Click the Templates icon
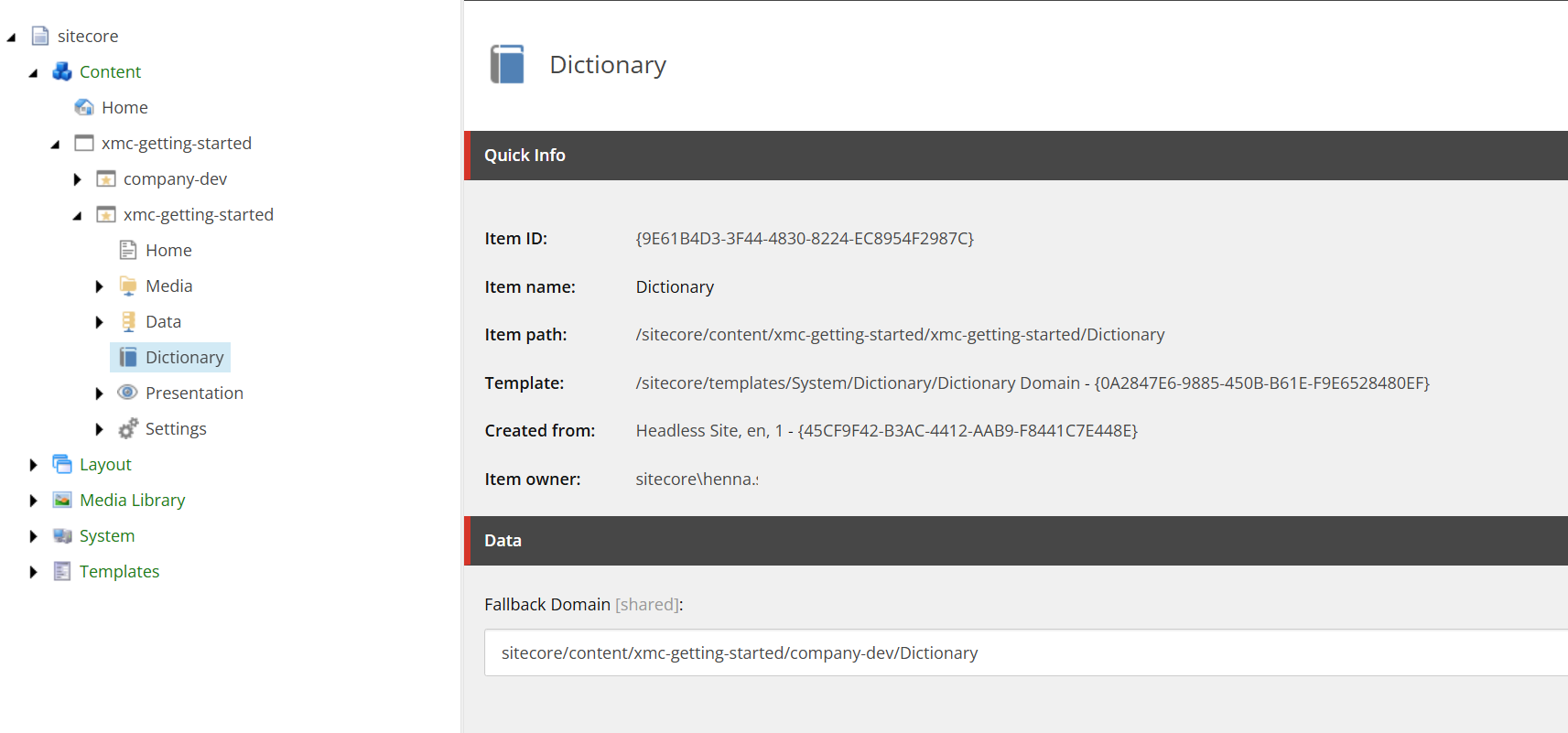The height and width of the screenshot is (733, 1568). tap(62, 571)
